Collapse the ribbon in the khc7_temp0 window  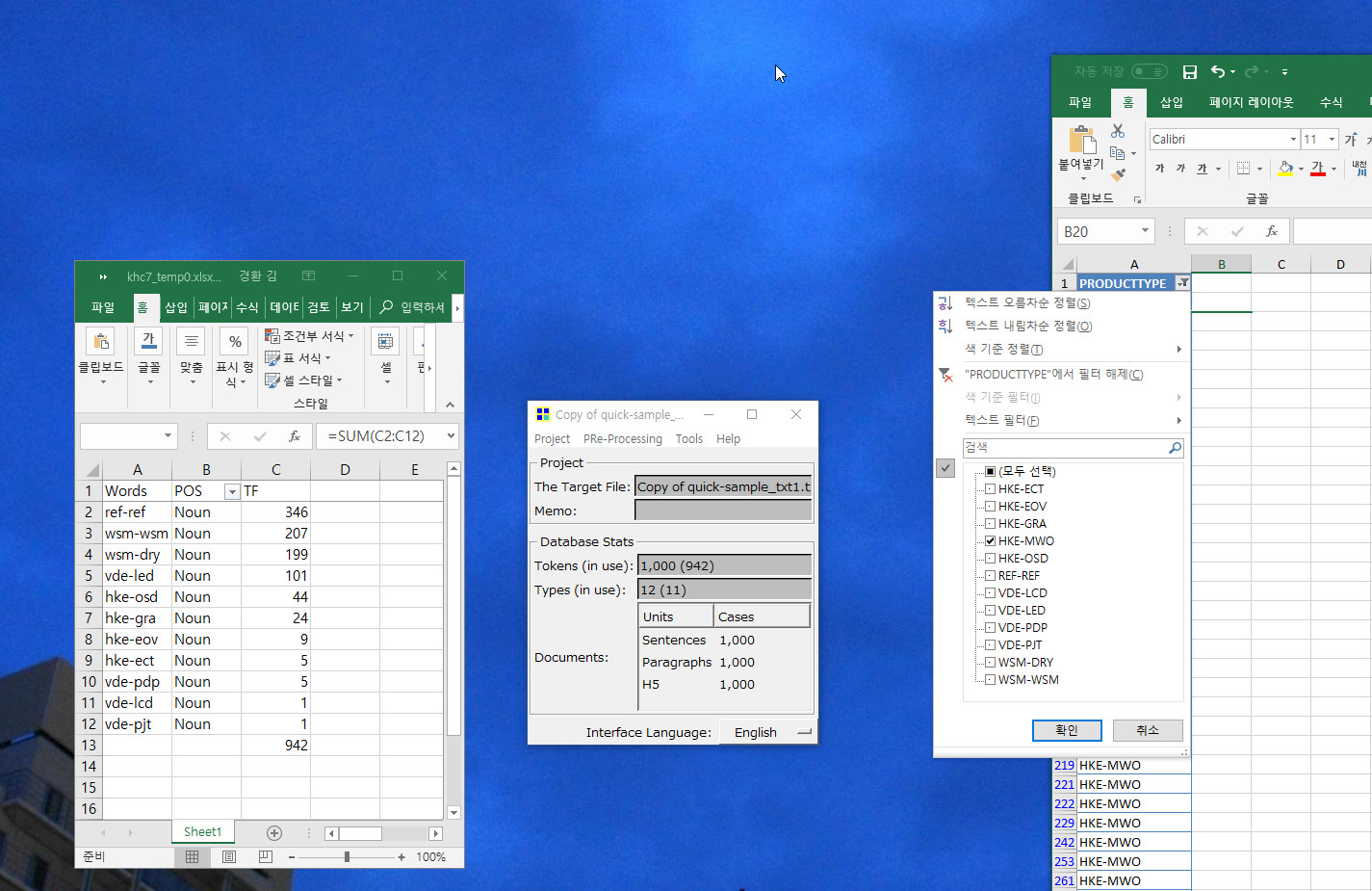pyautogui.click(x=450, y=405)
